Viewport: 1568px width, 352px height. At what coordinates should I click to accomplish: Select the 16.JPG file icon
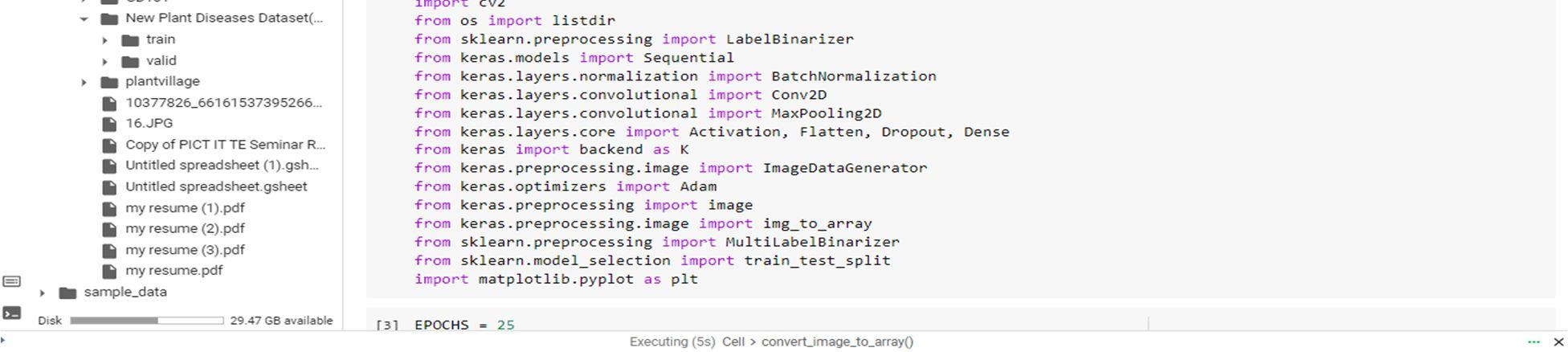[x=109, y=124]
